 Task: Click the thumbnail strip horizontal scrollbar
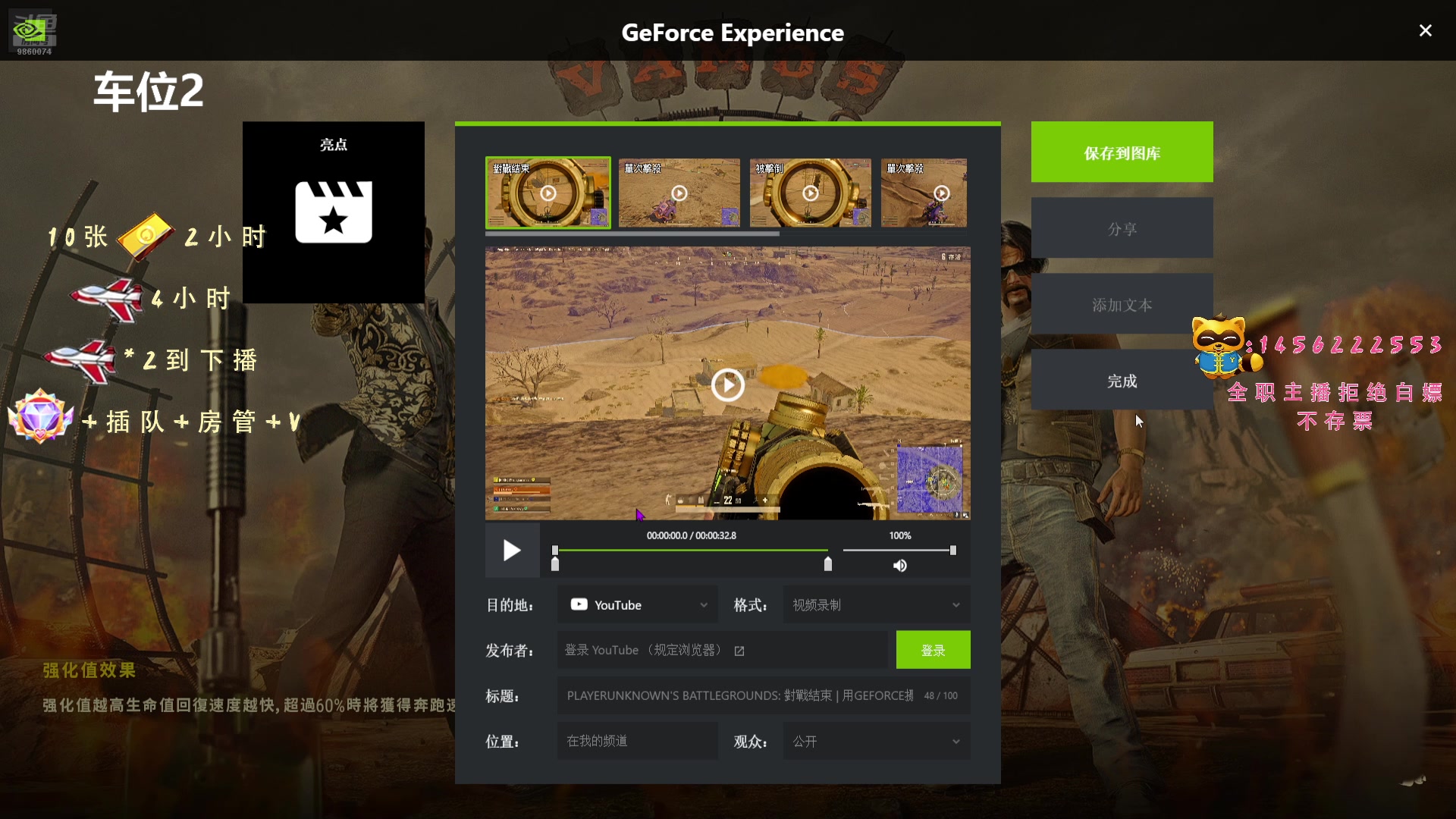pyautogui.click(x=632, y=234)
